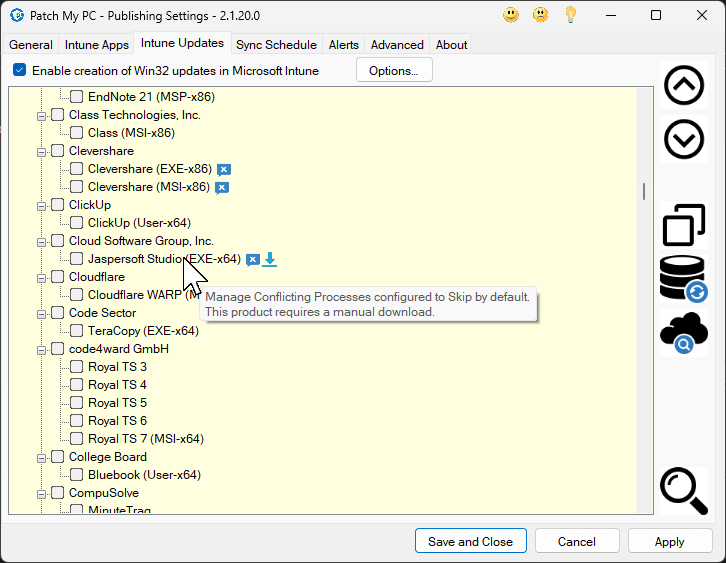Click the overlapping squares icon in the sidebar
This screenshot has width=726, height=563.
click(684, 225)
